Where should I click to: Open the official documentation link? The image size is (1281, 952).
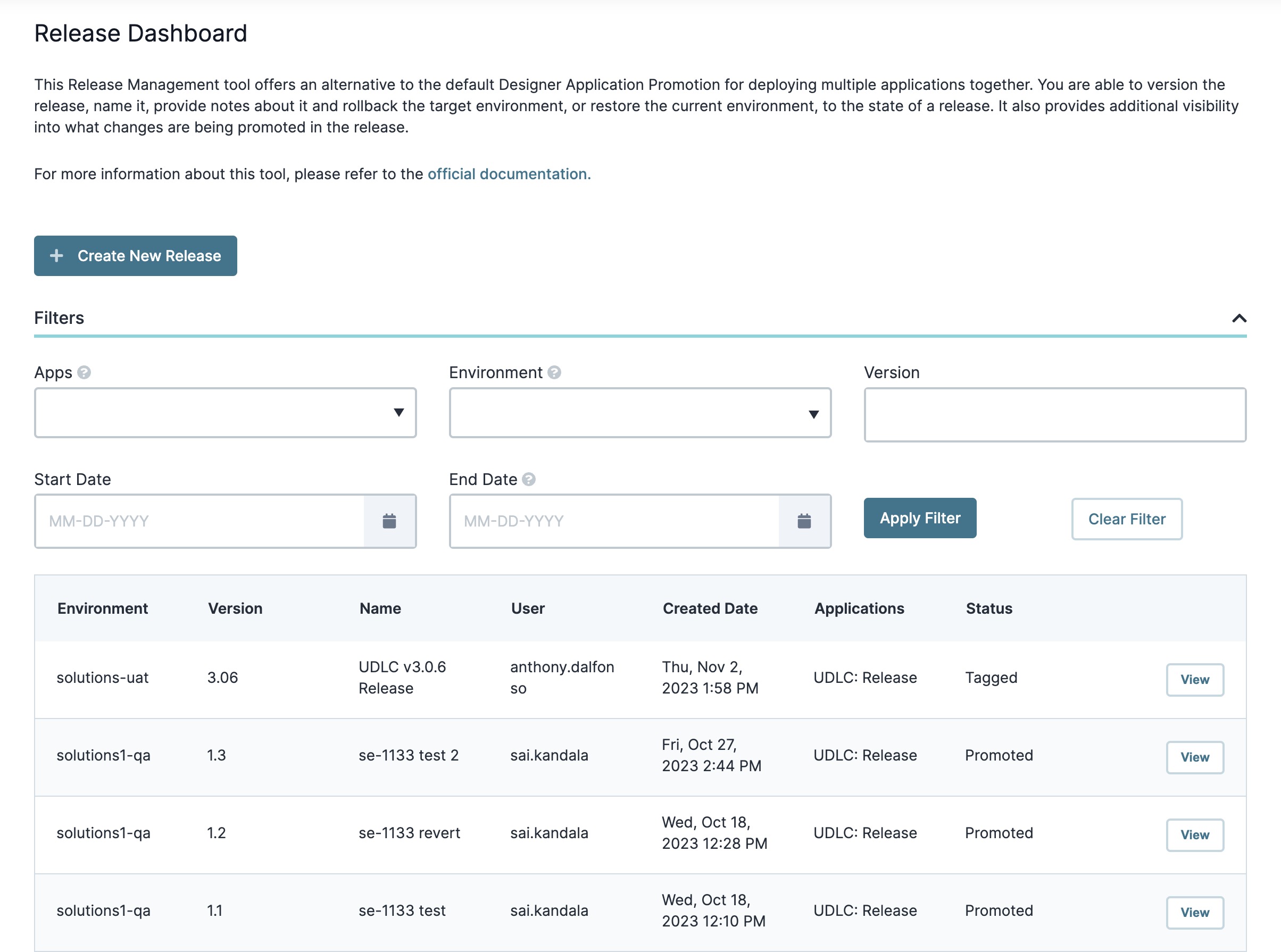click(510, 174)
